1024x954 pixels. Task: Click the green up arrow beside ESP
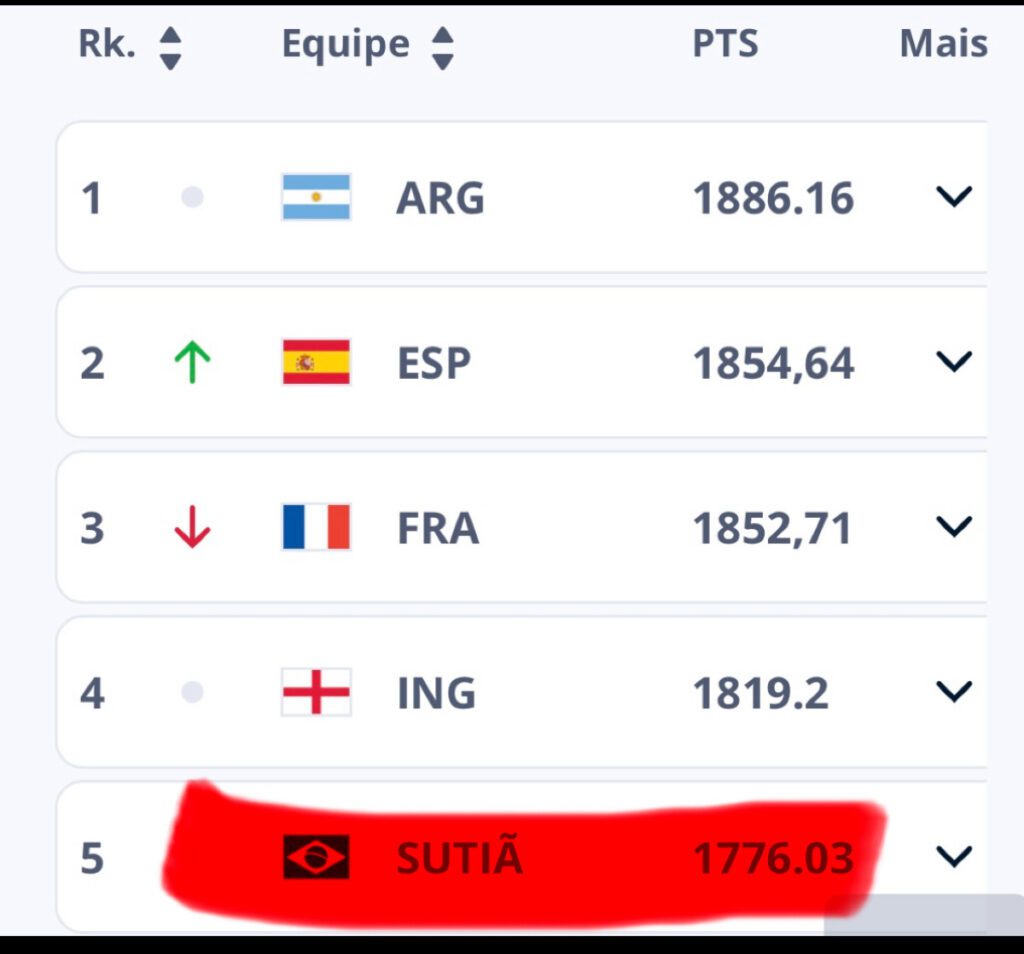pyautogui.click(x=192, y=362)
